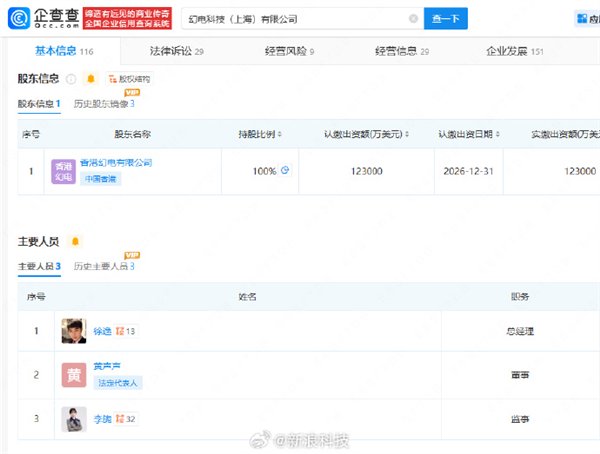This screenshot has height=454, width=600.
Task: Click the 法定代表人 tag under 黄声声
Action: point(118,383)
